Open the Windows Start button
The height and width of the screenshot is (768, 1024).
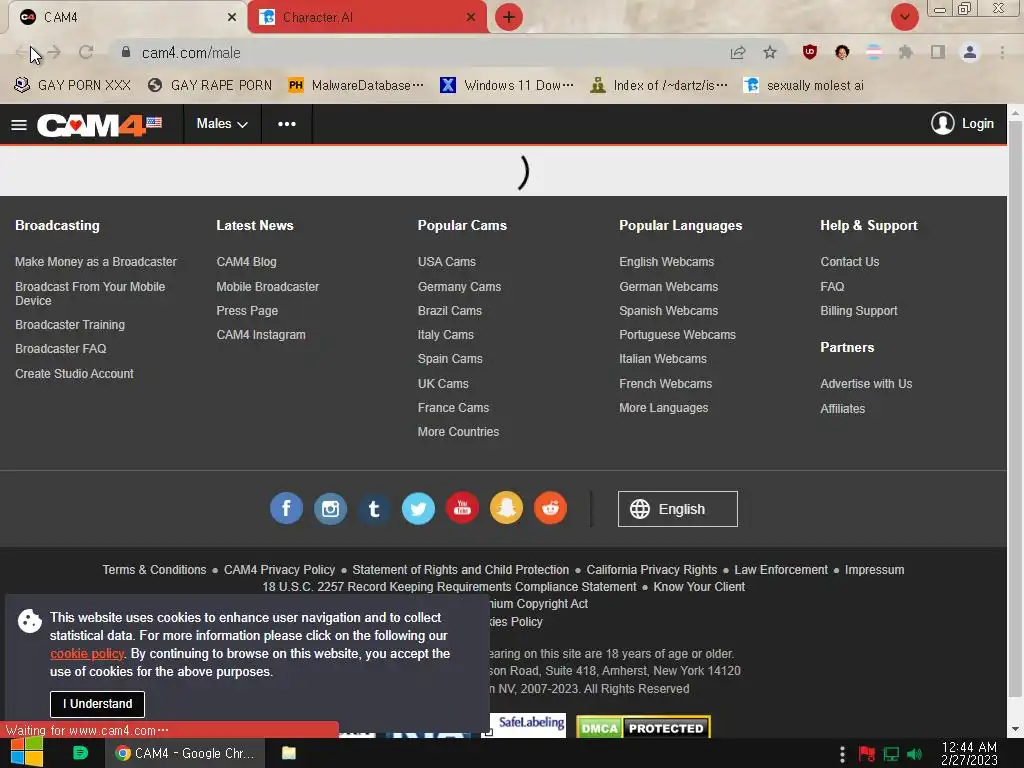coord(27,753)
